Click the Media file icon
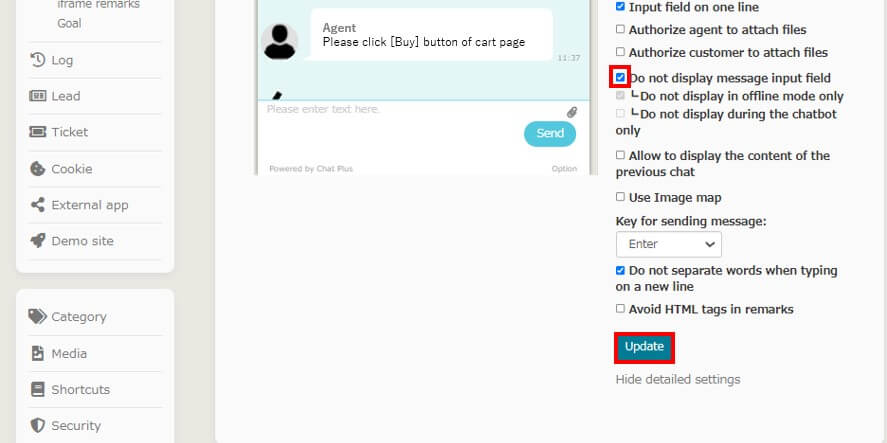The height and width of the screenshot is (443, 887). point(37,353)
